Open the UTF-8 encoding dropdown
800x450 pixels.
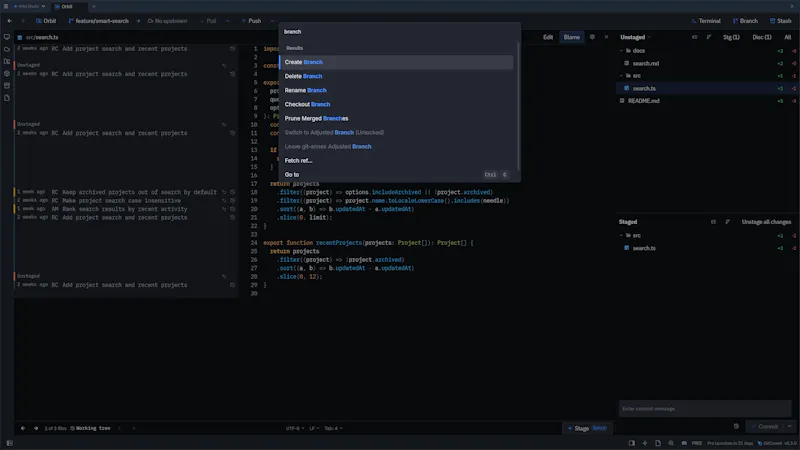pos(295,428)
